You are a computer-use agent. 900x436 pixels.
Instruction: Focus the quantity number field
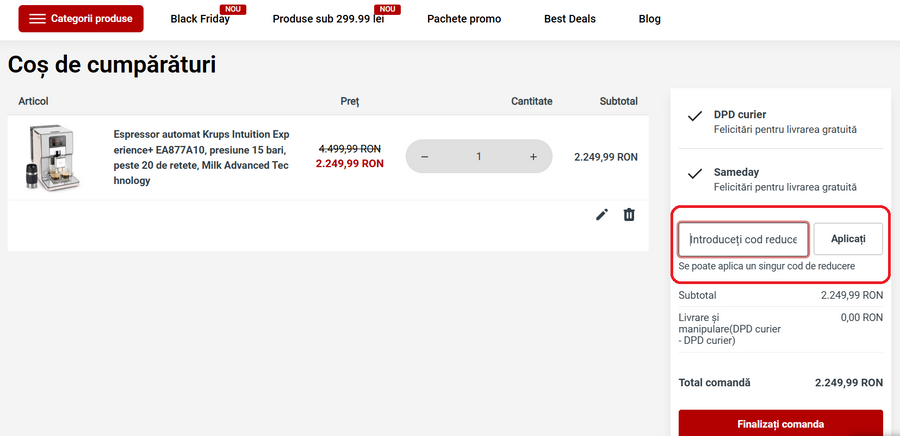point(479,157)
